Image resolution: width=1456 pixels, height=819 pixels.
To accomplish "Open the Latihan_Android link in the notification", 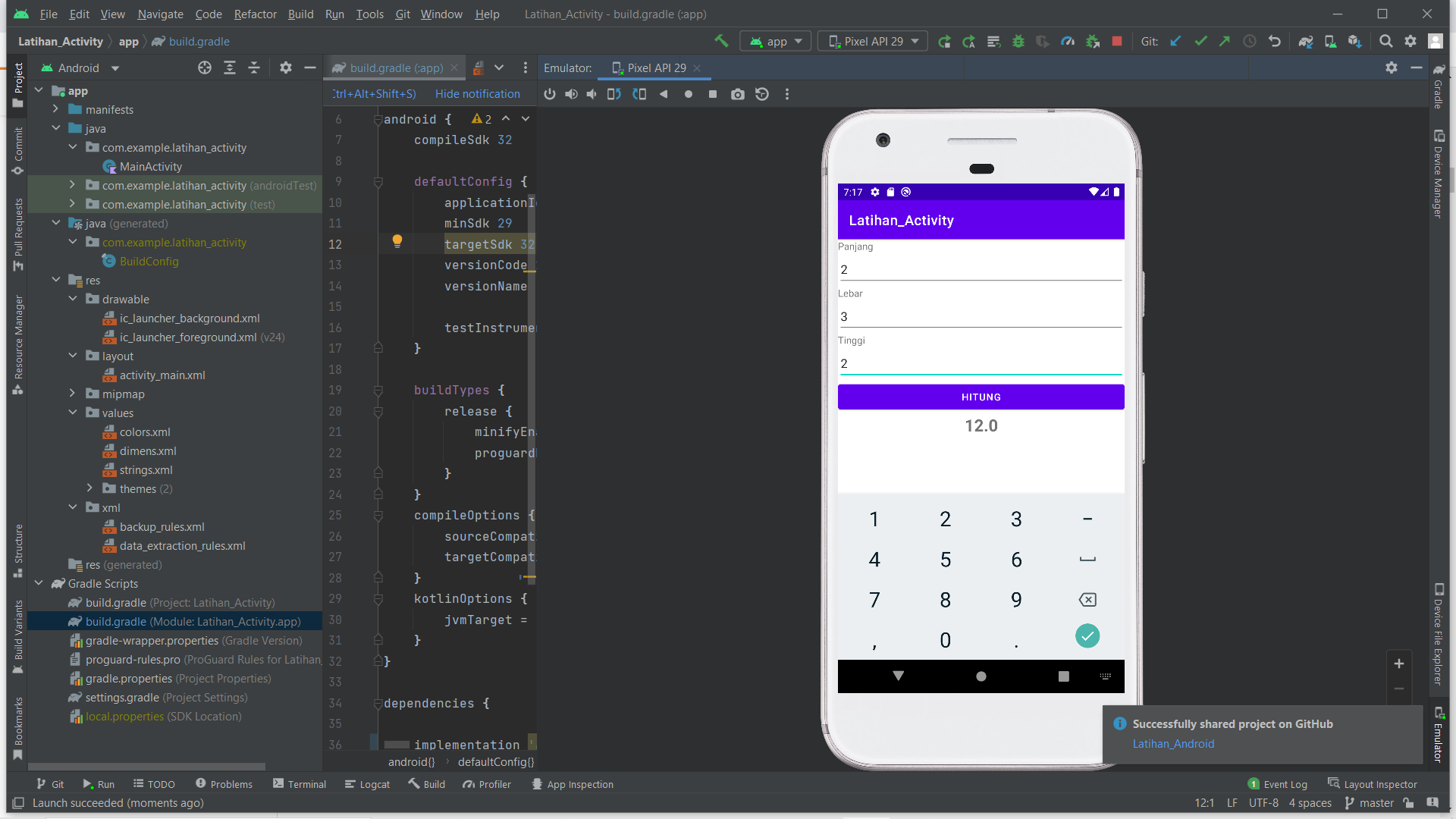I will [x=1174, y=744].
